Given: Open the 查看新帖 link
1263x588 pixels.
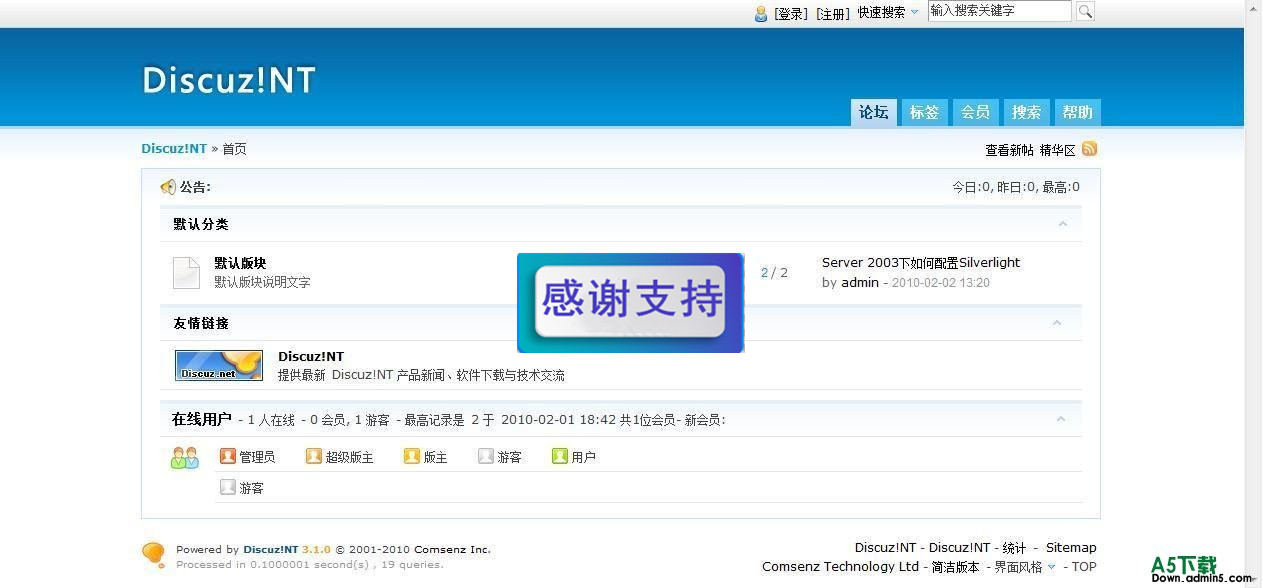Looking at the screenshot, I should pyautogui.click(x=1009, y=150).
